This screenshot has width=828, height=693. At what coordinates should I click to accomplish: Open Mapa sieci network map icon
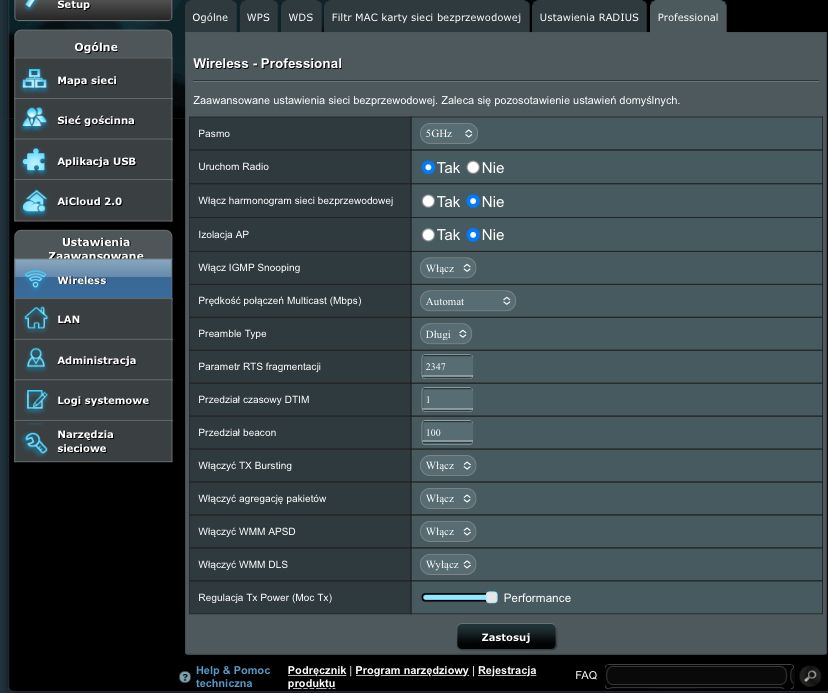point(35,80)
